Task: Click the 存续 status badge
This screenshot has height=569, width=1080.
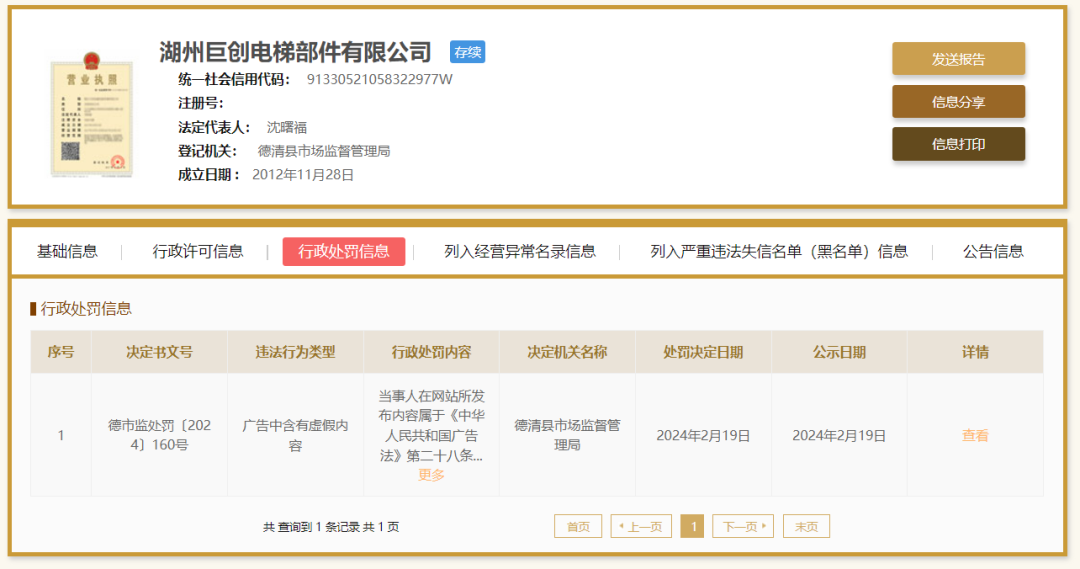Action: click(x=467, y=52)
